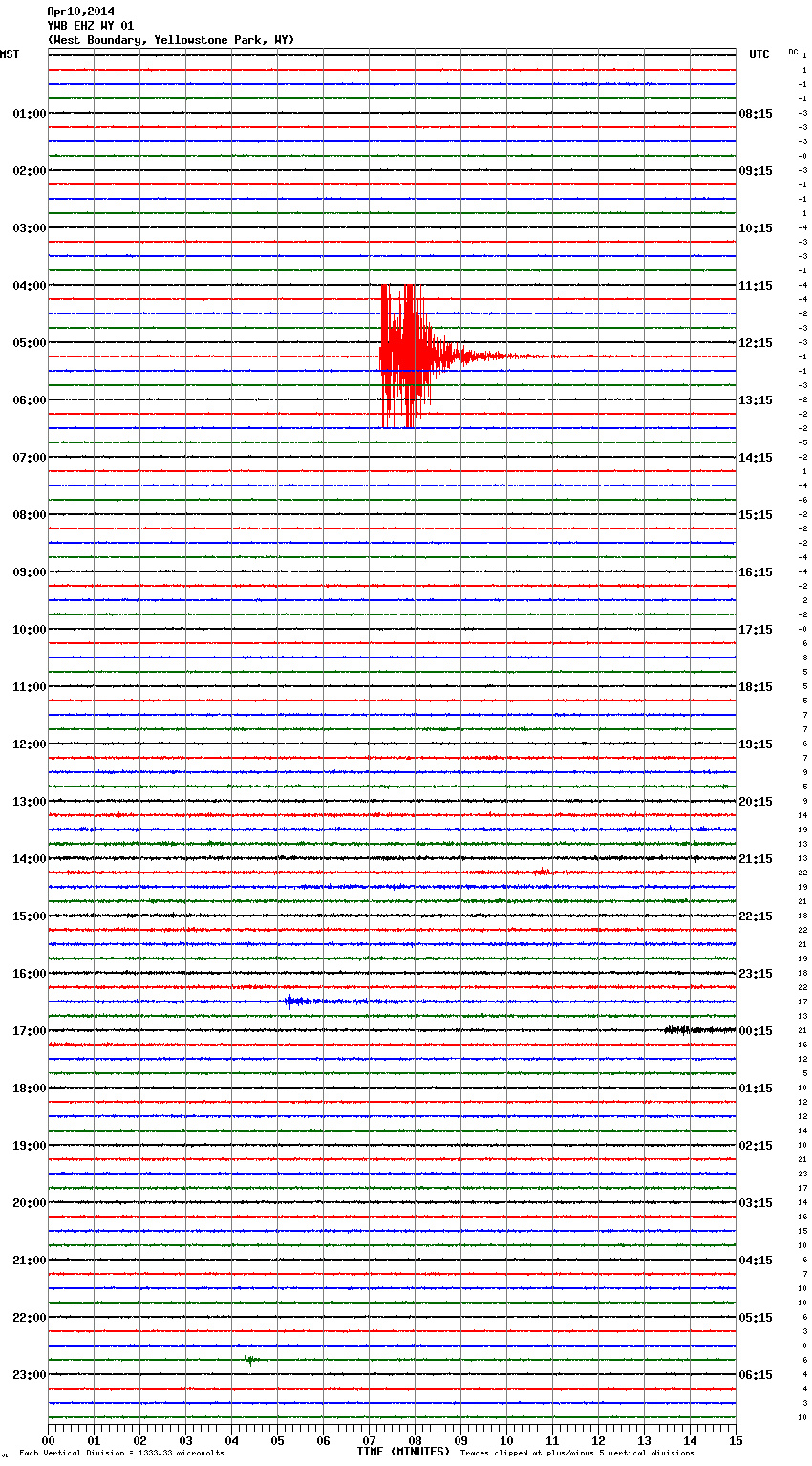
Task: Click the 06:00 MST time label
Action: pos(30,400)
